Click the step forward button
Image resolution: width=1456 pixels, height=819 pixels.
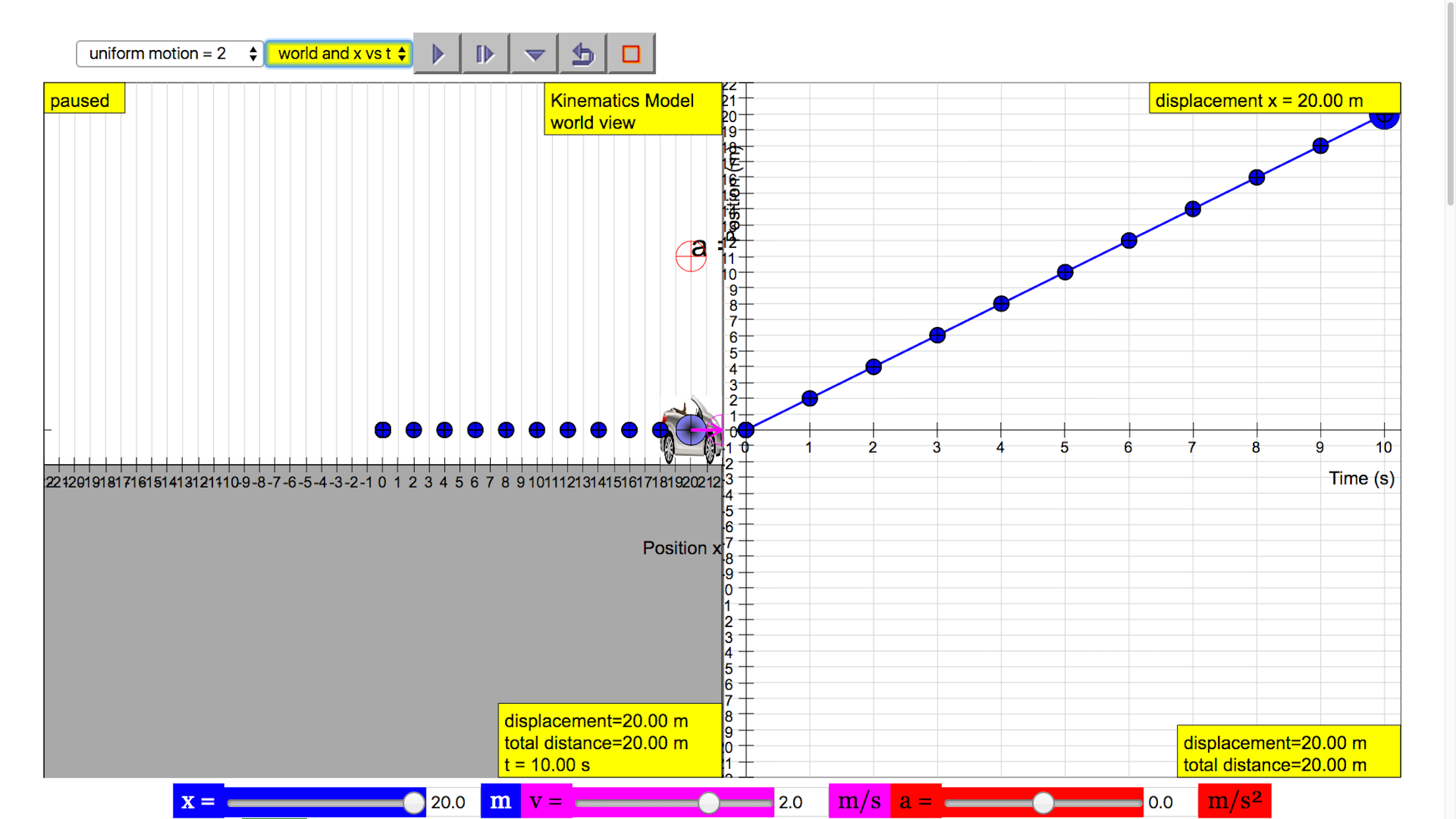(x=485, y=53)
